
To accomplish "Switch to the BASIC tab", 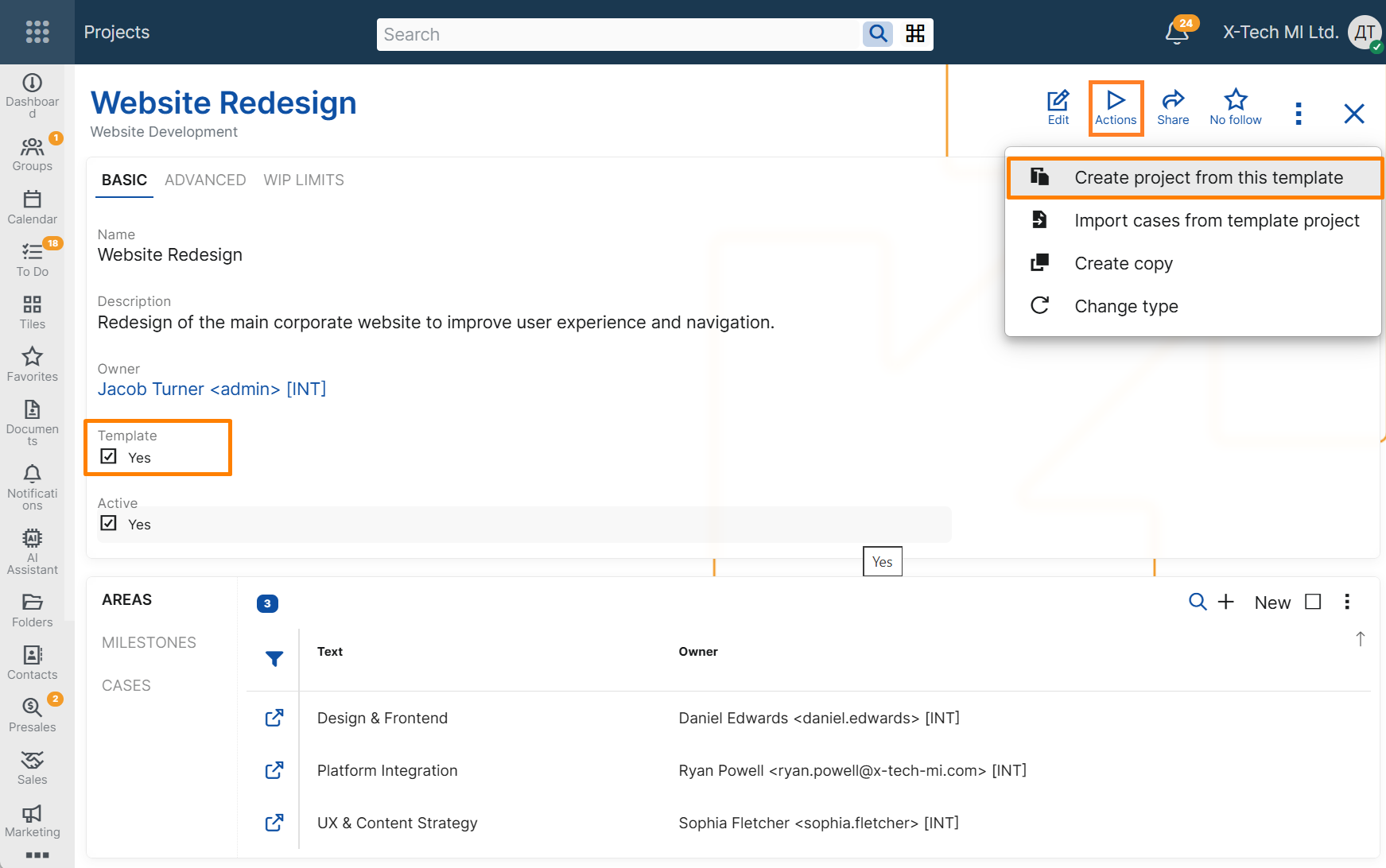I will click(124, 180).
